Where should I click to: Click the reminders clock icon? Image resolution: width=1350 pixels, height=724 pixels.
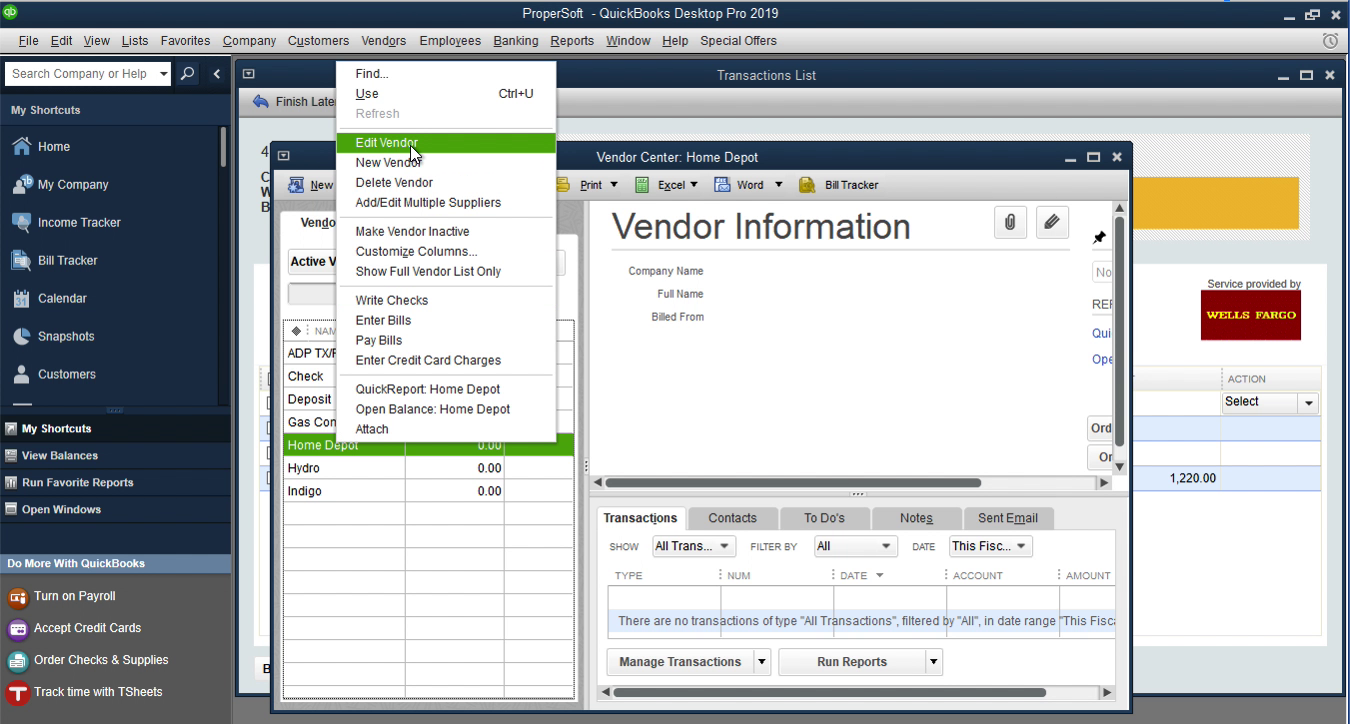1330,41
